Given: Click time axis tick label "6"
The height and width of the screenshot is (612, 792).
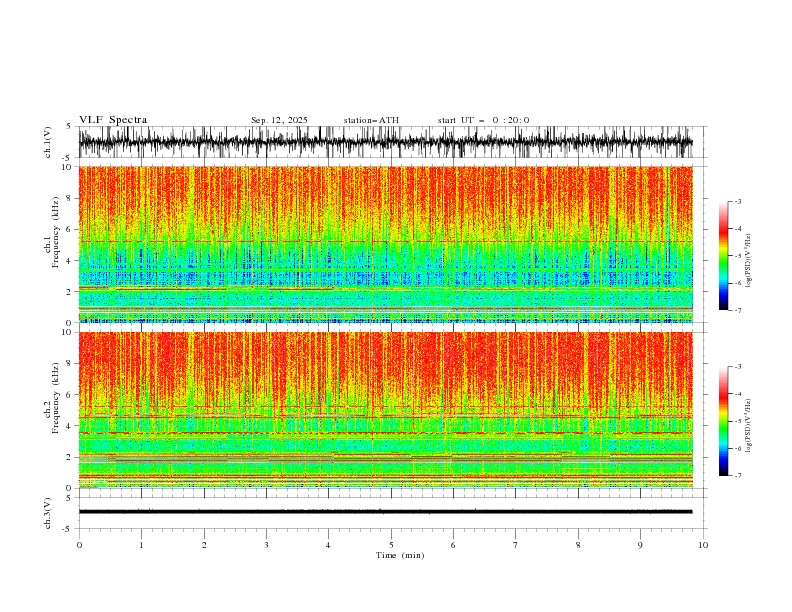Looking at the screenshot, I should 453,545.
